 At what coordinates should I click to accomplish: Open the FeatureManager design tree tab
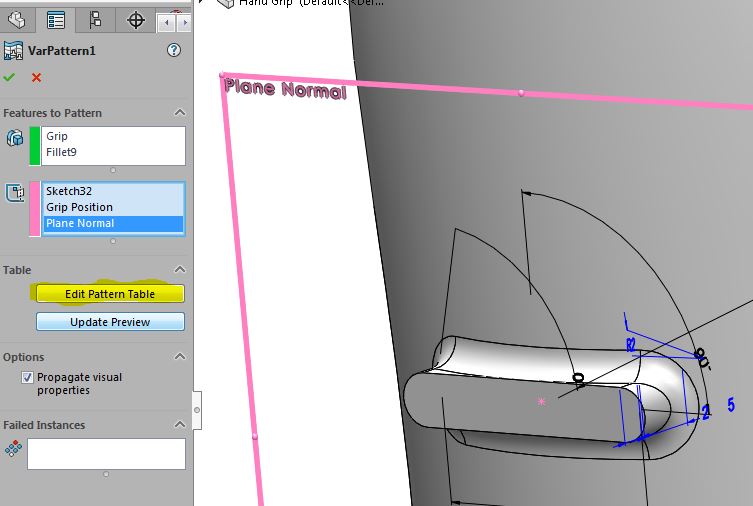point(17,20)
